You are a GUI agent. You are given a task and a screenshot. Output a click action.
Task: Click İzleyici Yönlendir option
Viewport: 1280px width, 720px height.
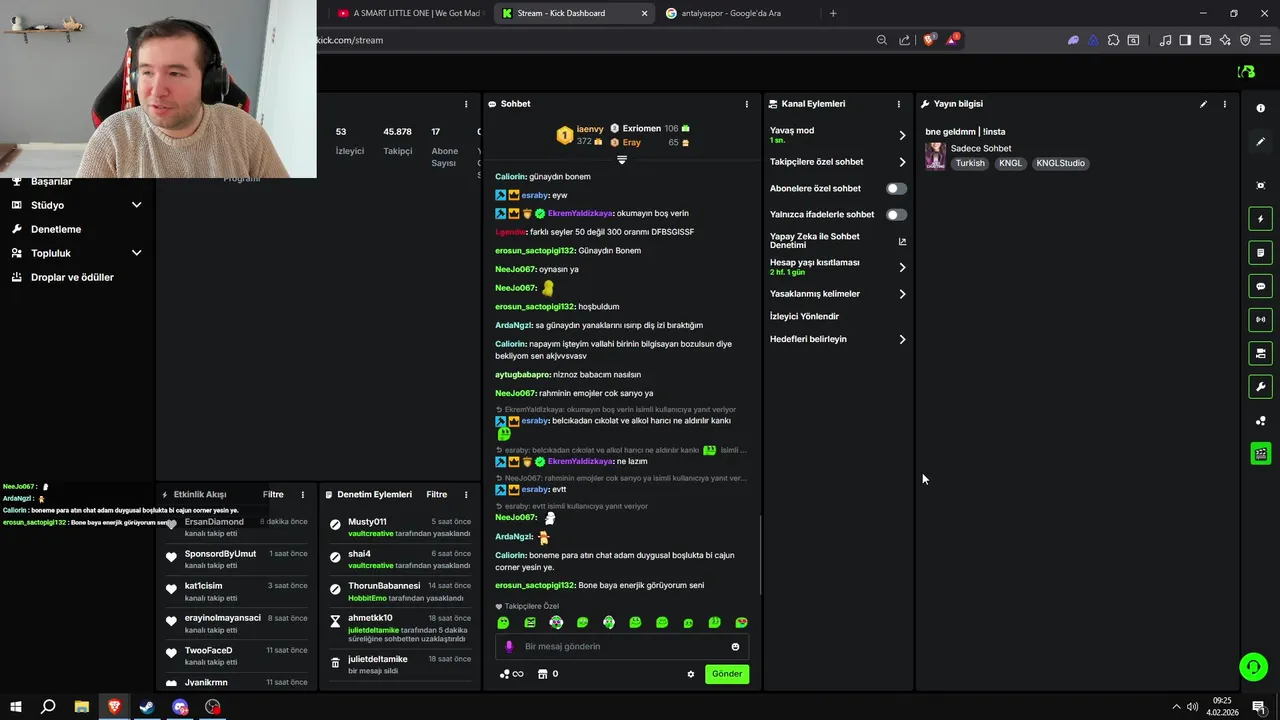click(x=804, y=316)
